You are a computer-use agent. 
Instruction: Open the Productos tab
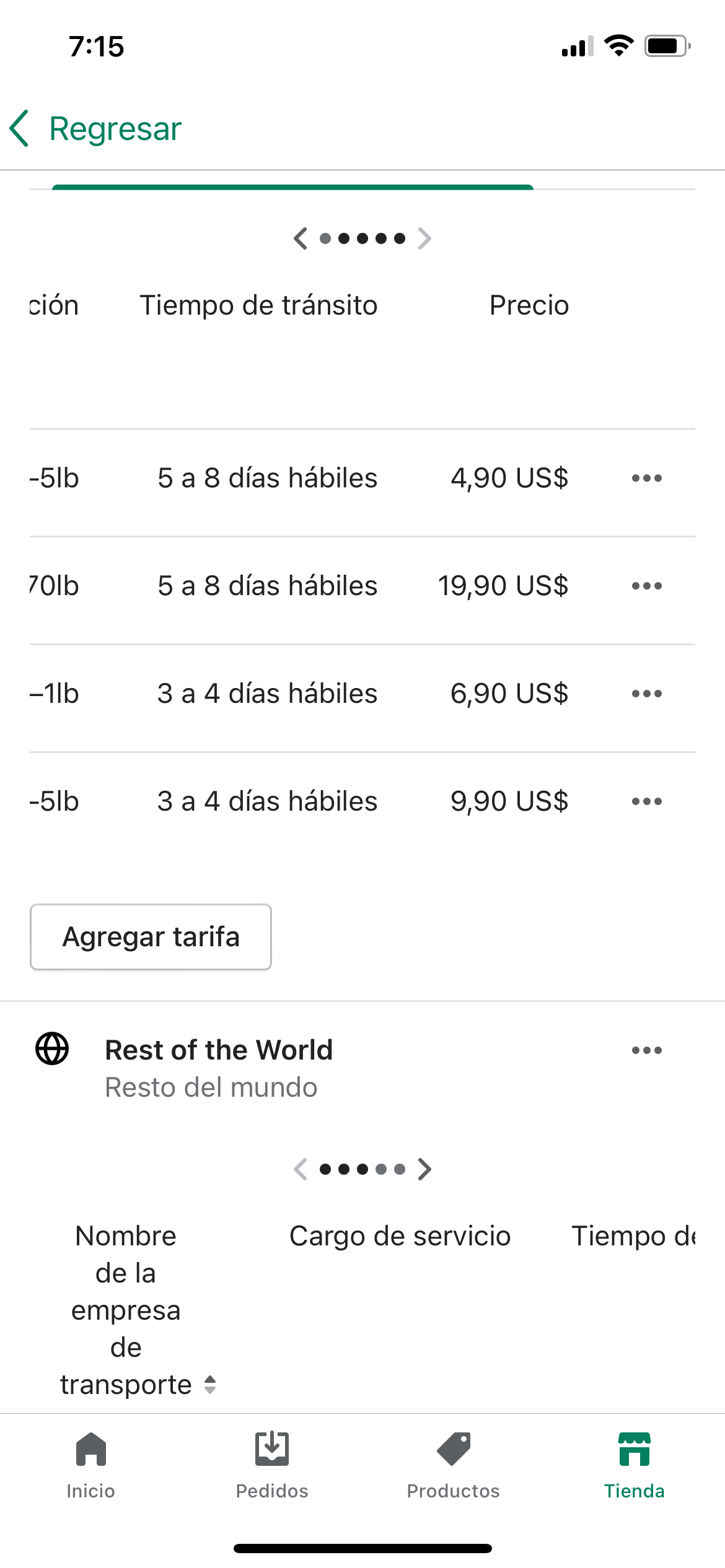point(453,1465)
